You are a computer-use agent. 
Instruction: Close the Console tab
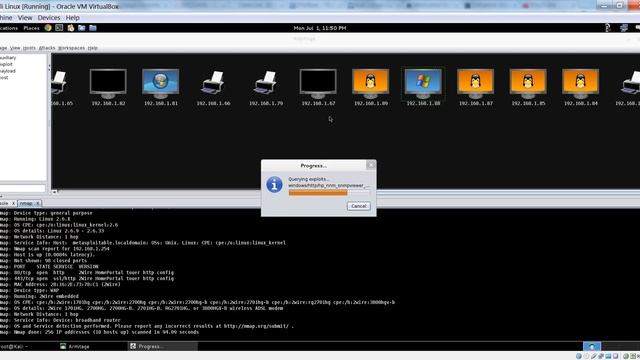coord(13,203)
